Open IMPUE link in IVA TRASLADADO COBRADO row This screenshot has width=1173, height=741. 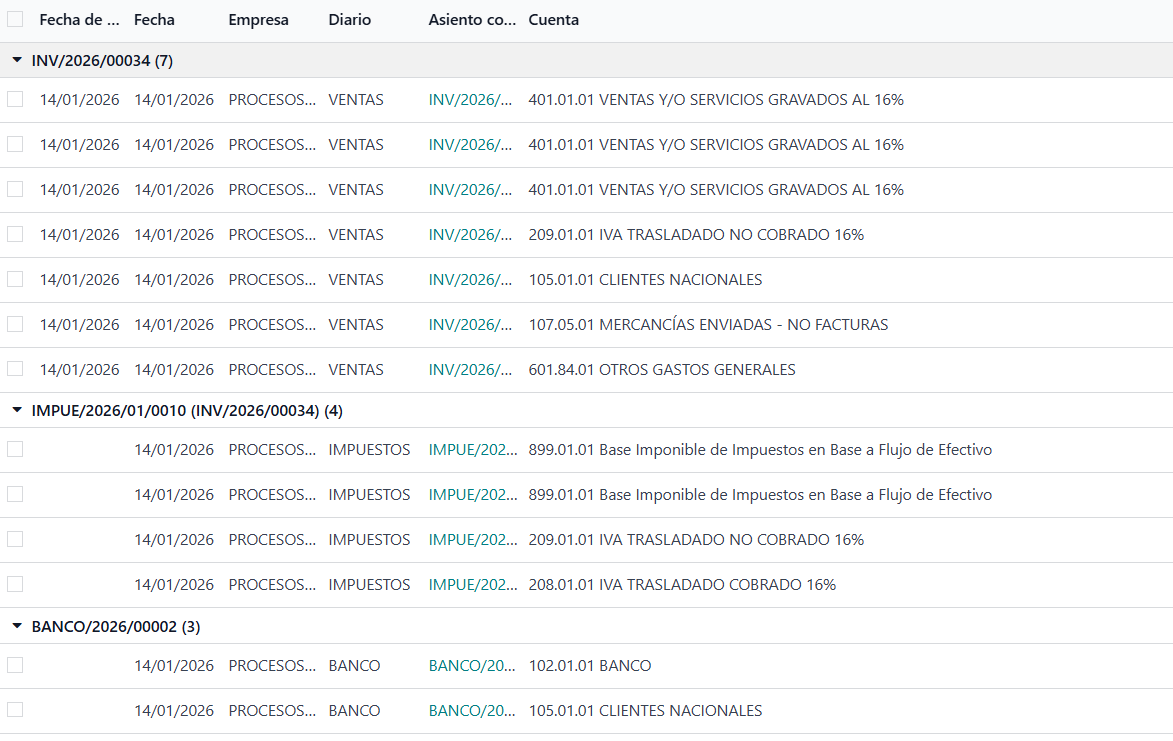(473, 584)
